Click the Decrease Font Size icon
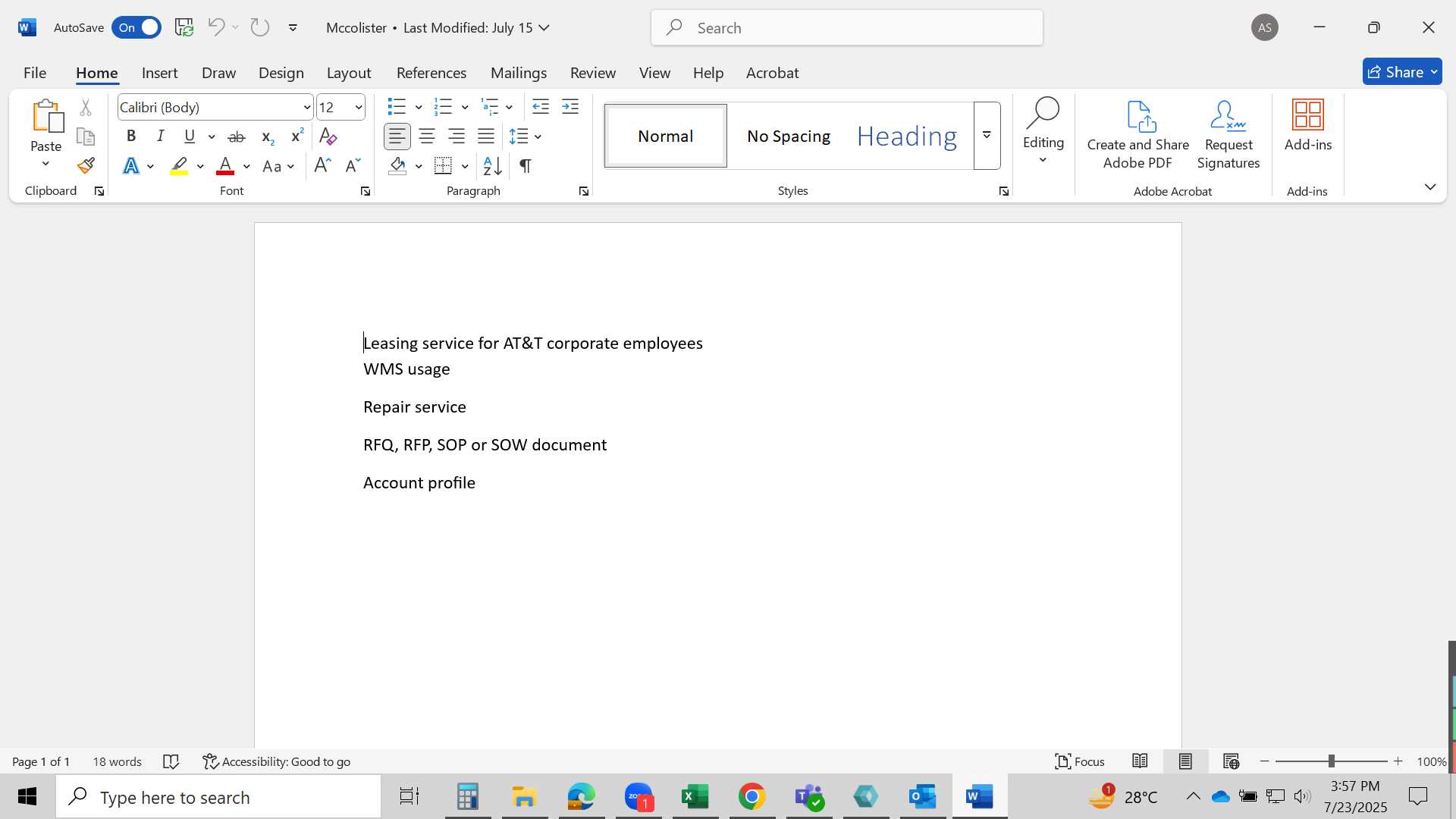 (353, 165)
